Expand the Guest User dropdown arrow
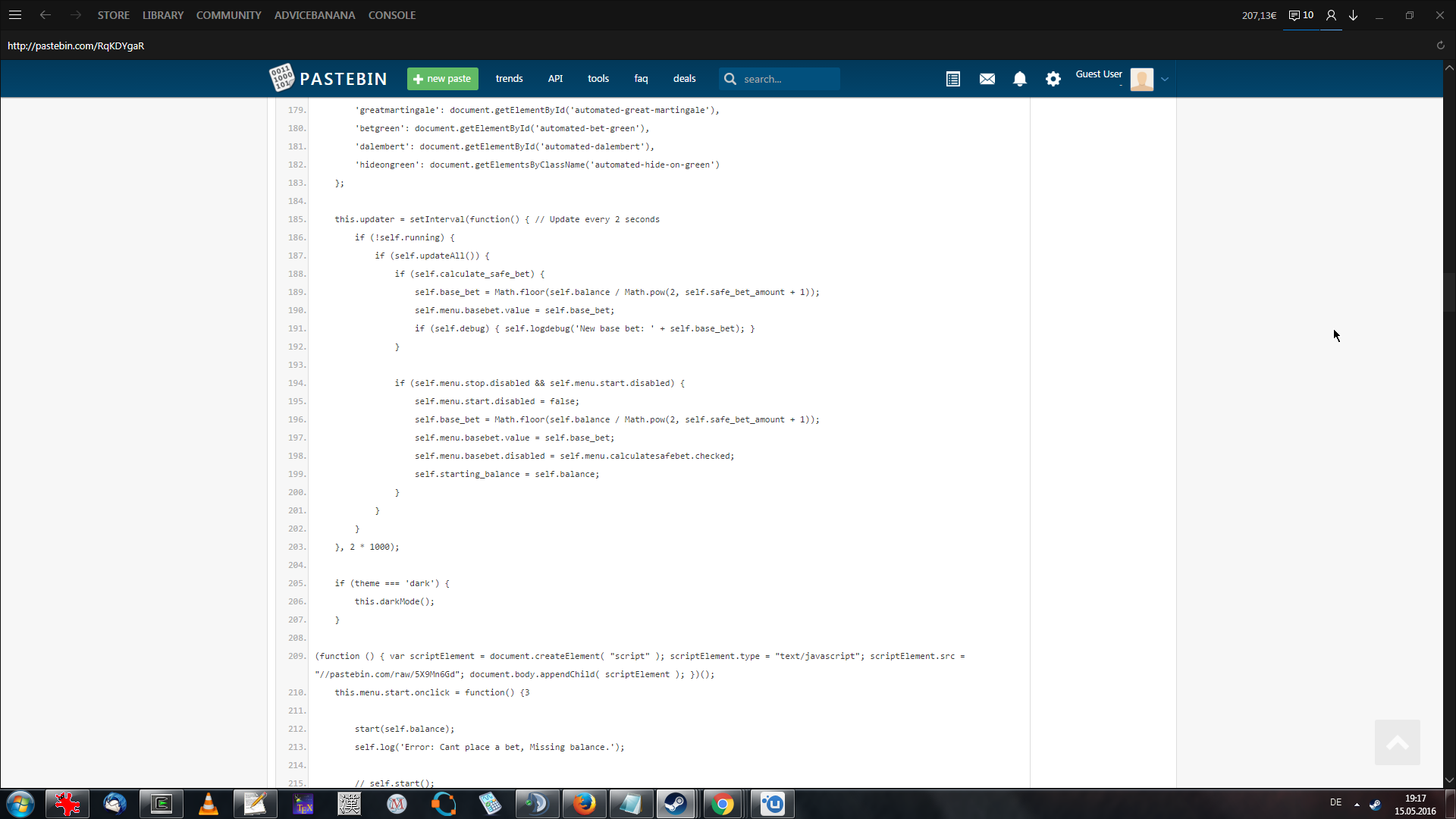The height and width of the screenshot is (819, 1456). coord(1165,79)
